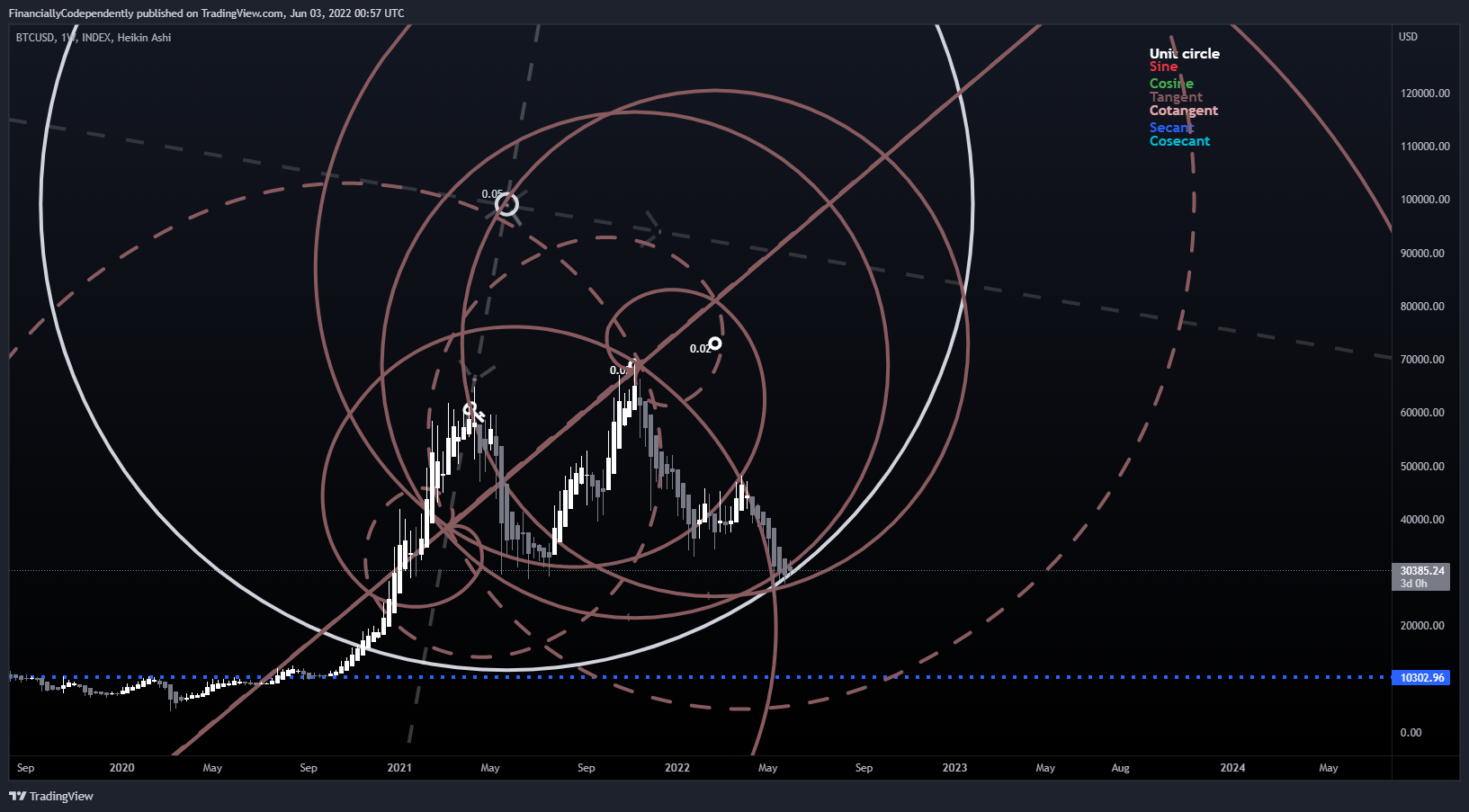1469x812 pixels.
Task: Click the 60000.00 price axis label
Action: (1422, 413)
